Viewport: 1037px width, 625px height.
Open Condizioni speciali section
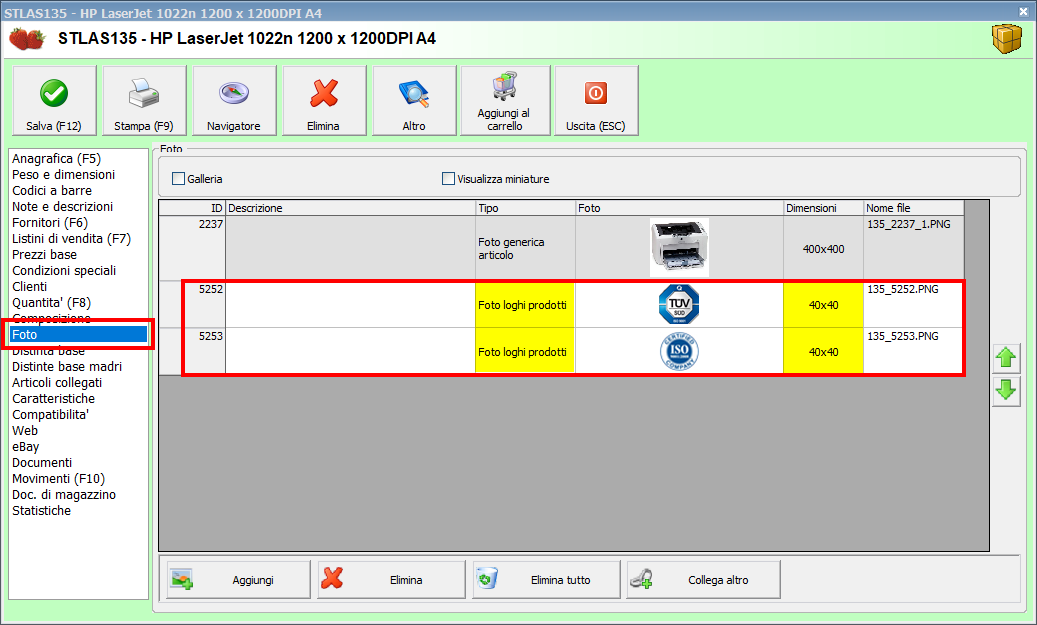click(63, 271)
